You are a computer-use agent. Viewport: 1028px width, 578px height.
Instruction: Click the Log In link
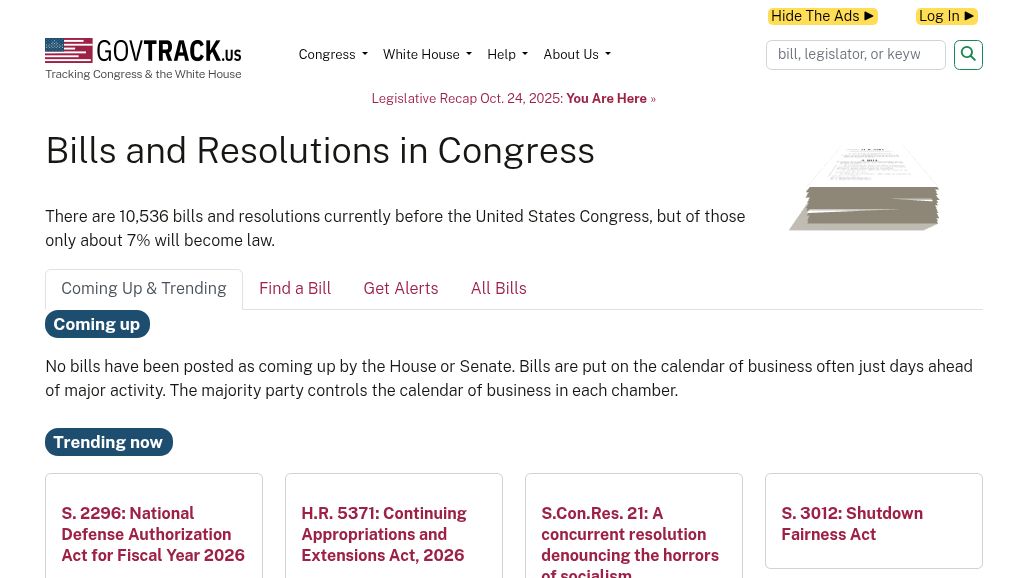point(947,16)
